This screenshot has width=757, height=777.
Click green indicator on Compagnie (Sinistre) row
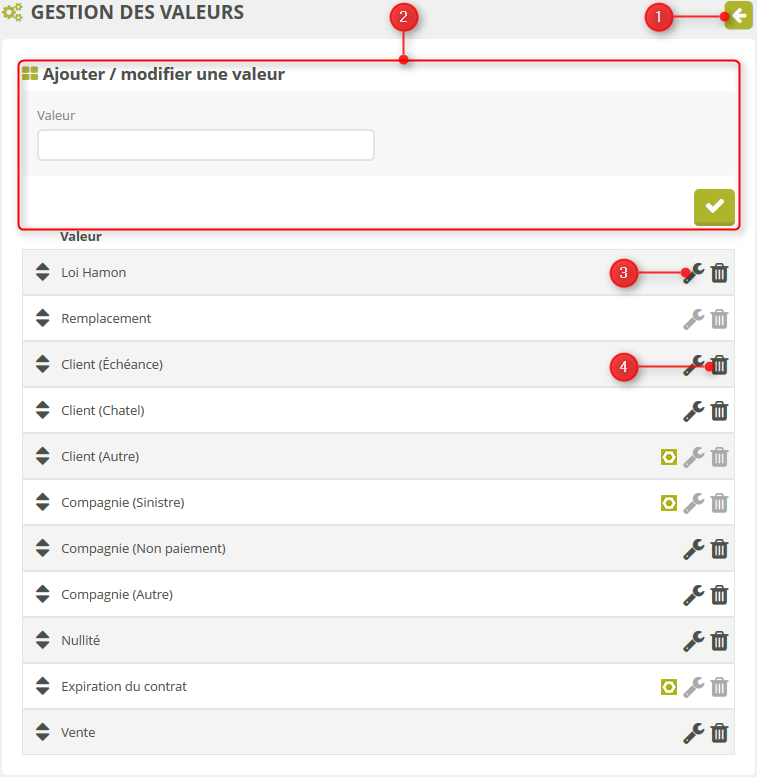(x=669, y=503)
